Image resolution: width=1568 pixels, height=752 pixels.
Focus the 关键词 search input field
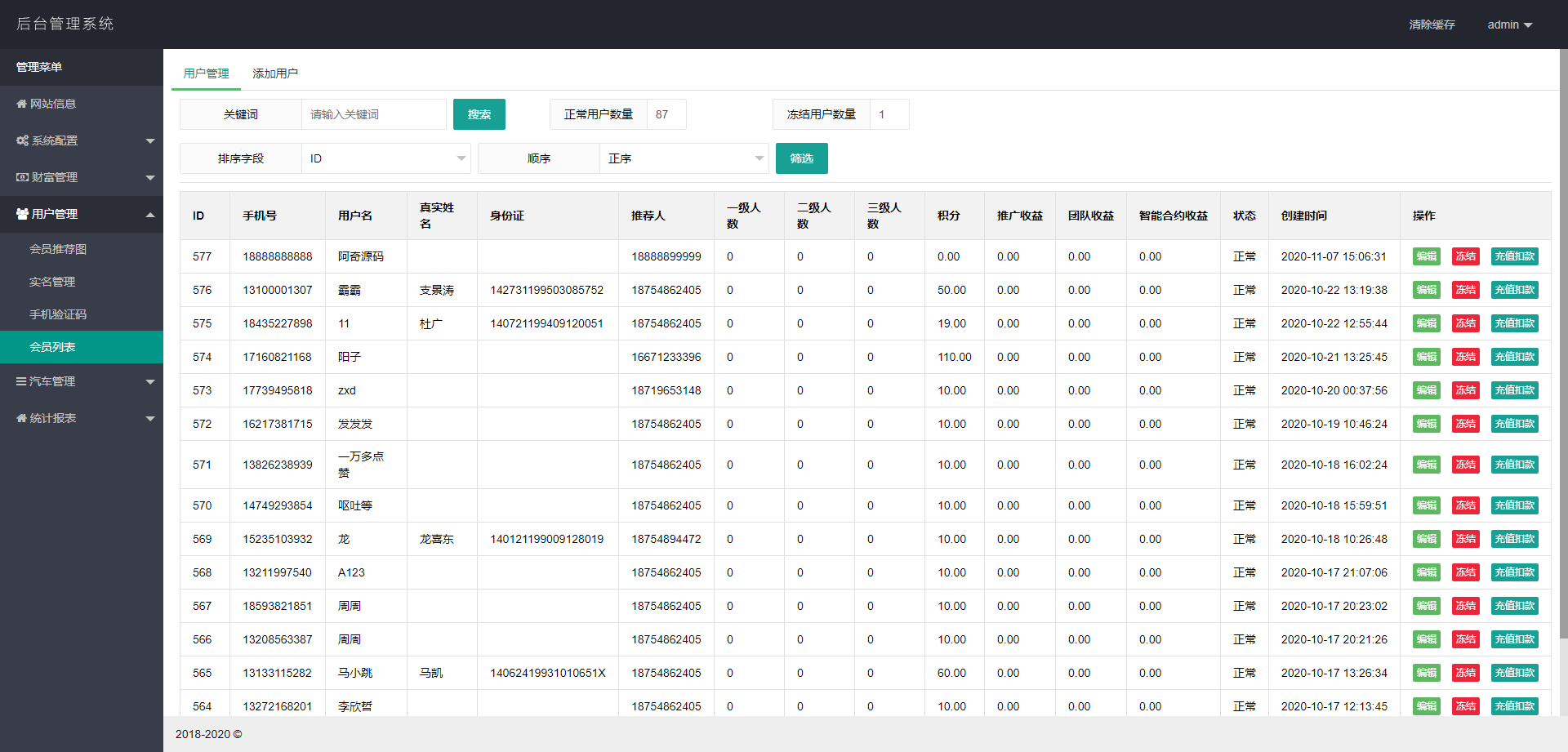(373, 114)
